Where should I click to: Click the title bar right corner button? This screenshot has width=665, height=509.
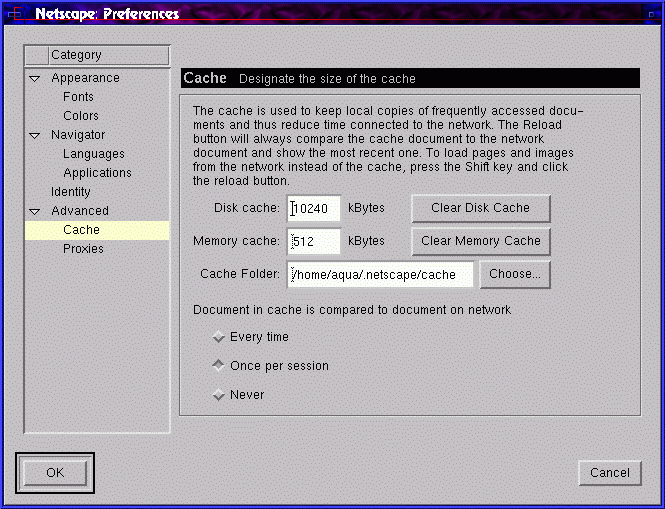click(x=651, y=14)
